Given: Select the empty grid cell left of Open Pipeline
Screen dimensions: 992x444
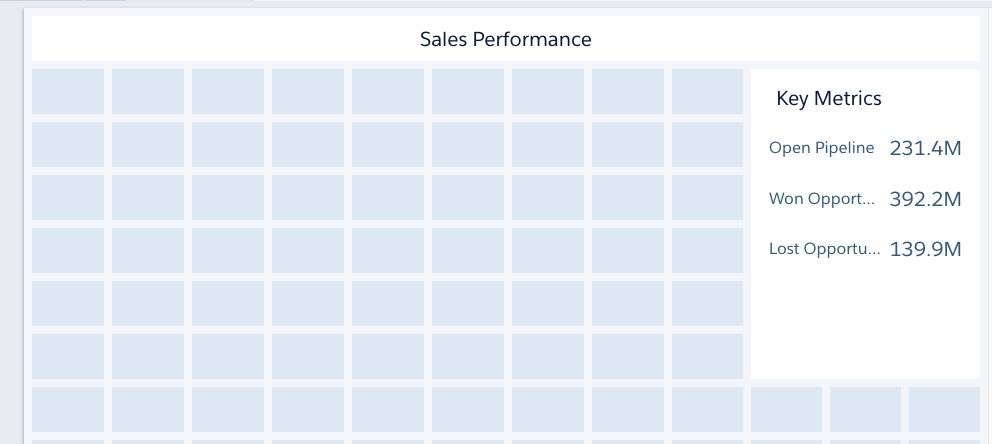Looking at the screenshot, I should coord(707,145).
